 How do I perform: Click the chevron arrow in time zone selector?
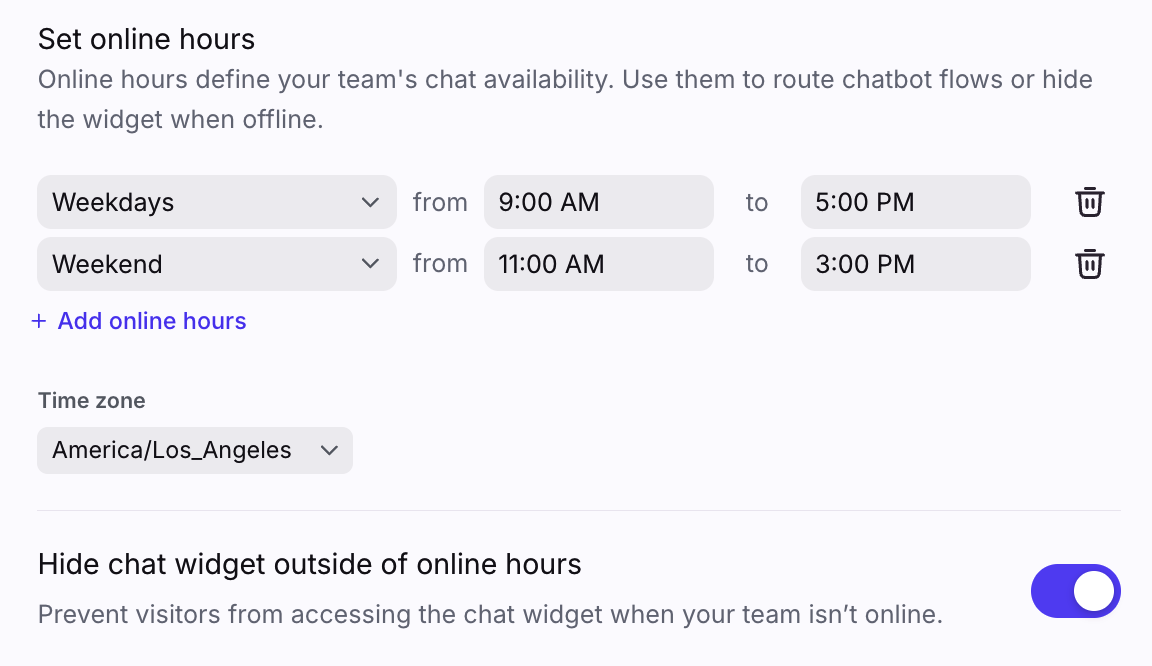click(329, 450)
